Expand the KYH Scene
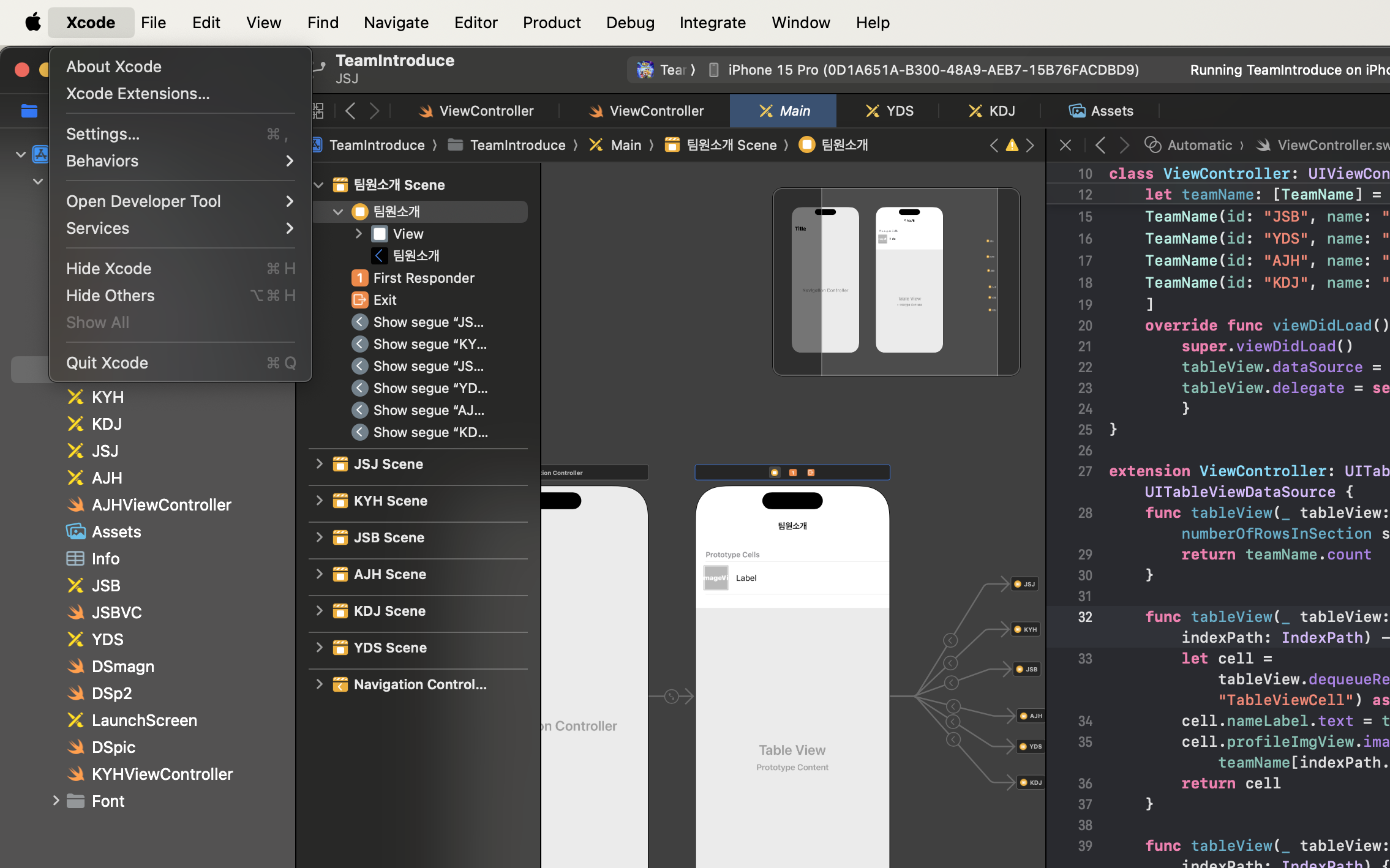1390x868 pixels. 319,500
